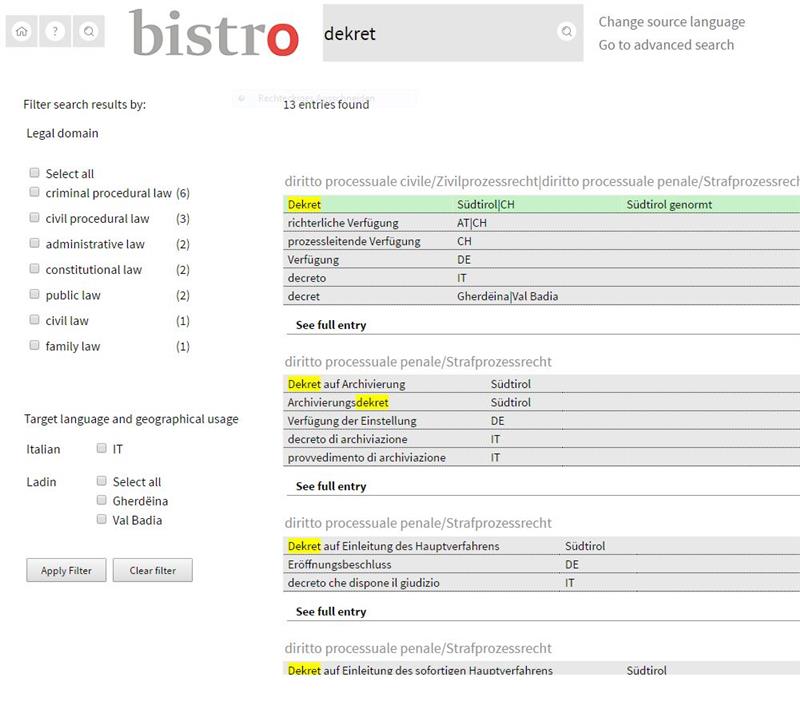The width and height of the screenshot is (800, 712).
Task: Check the Italian IT checkbox
Action: (102, 449)
